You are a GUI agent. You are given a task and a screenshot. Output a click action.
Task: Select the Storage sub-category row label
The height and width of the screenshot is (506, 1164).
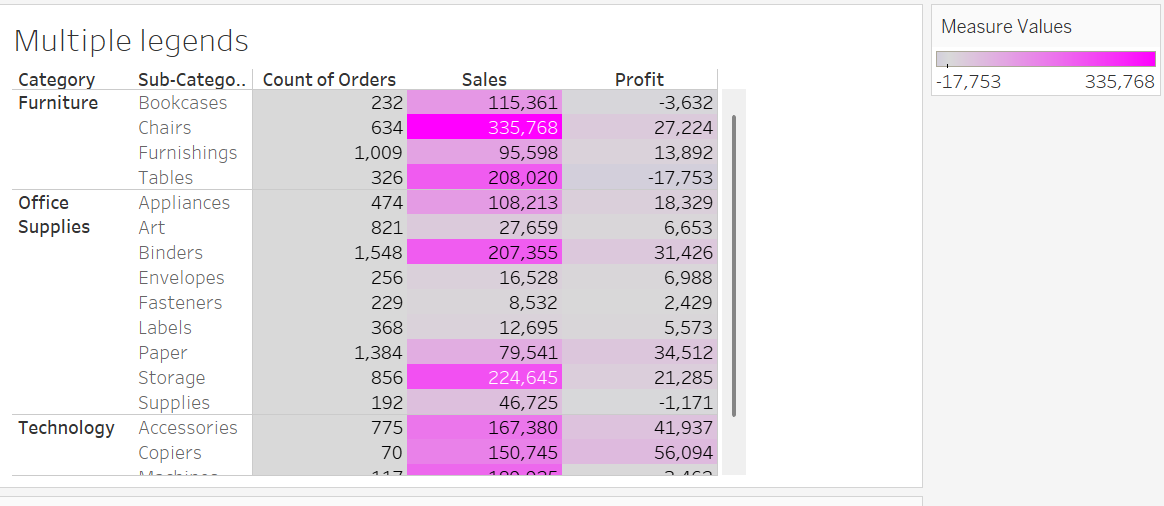point(172,378)
